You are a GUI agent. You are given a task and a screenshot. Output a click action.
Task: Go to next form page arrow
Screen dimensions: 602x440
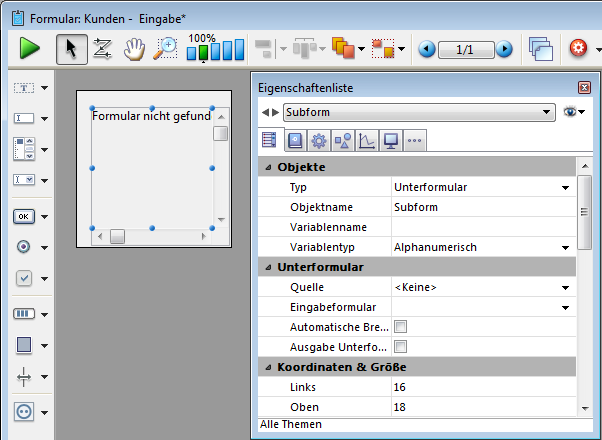pos(504,49)
